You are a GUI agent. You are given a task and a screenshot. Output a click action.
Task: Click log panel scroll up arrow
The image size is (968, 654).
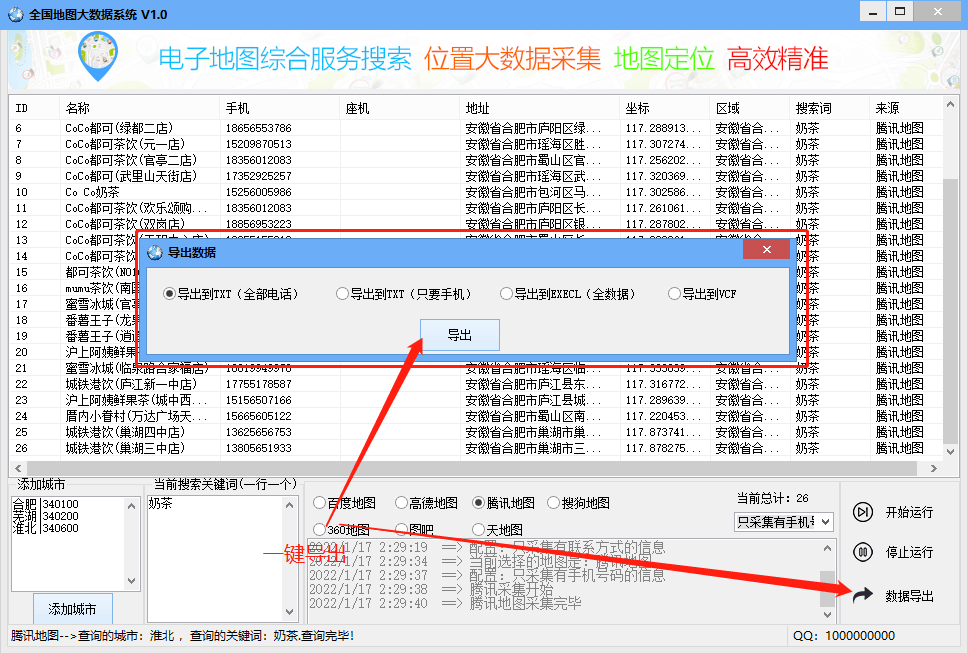pos(827,548)
